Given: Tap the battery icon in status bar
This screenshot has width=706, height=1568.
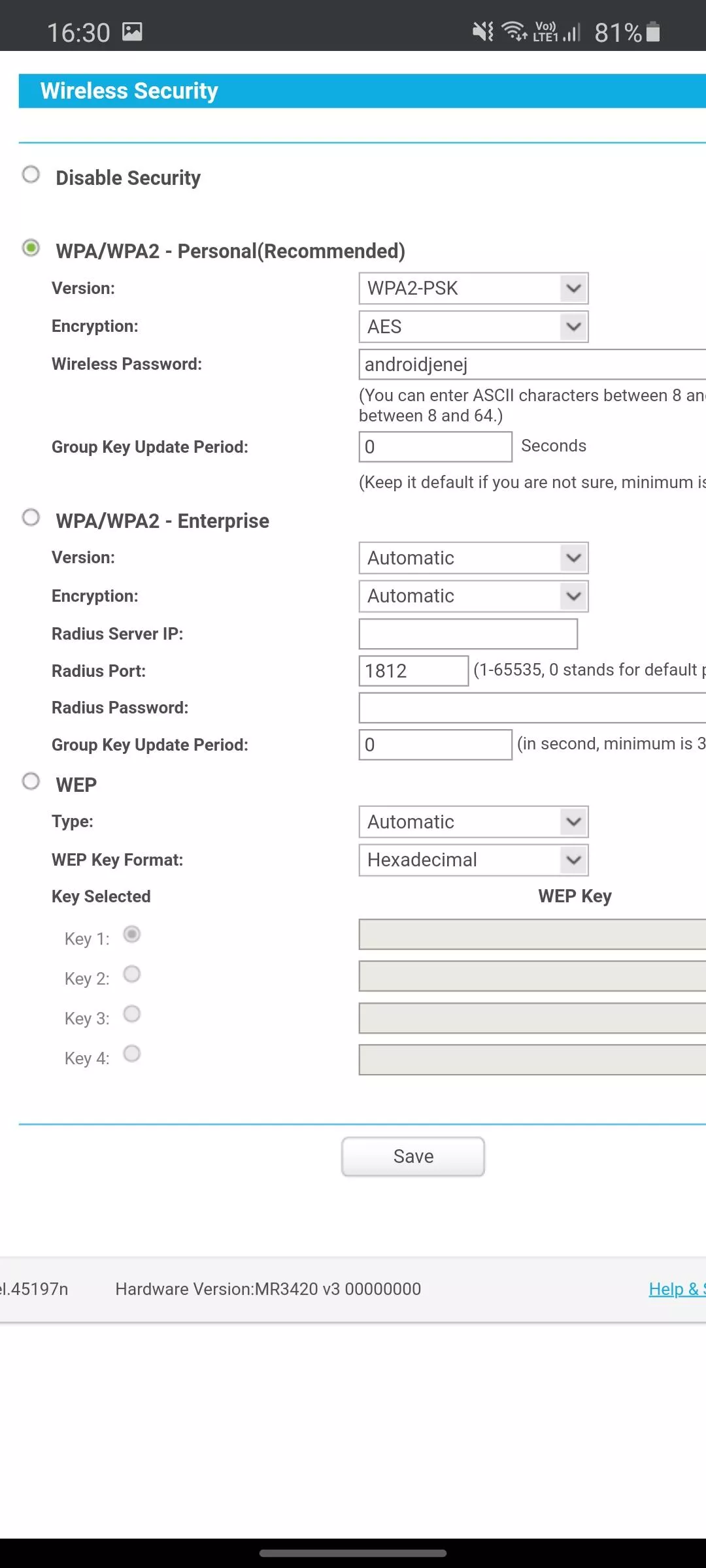Looking at the screenshot, I should point(652,31).
